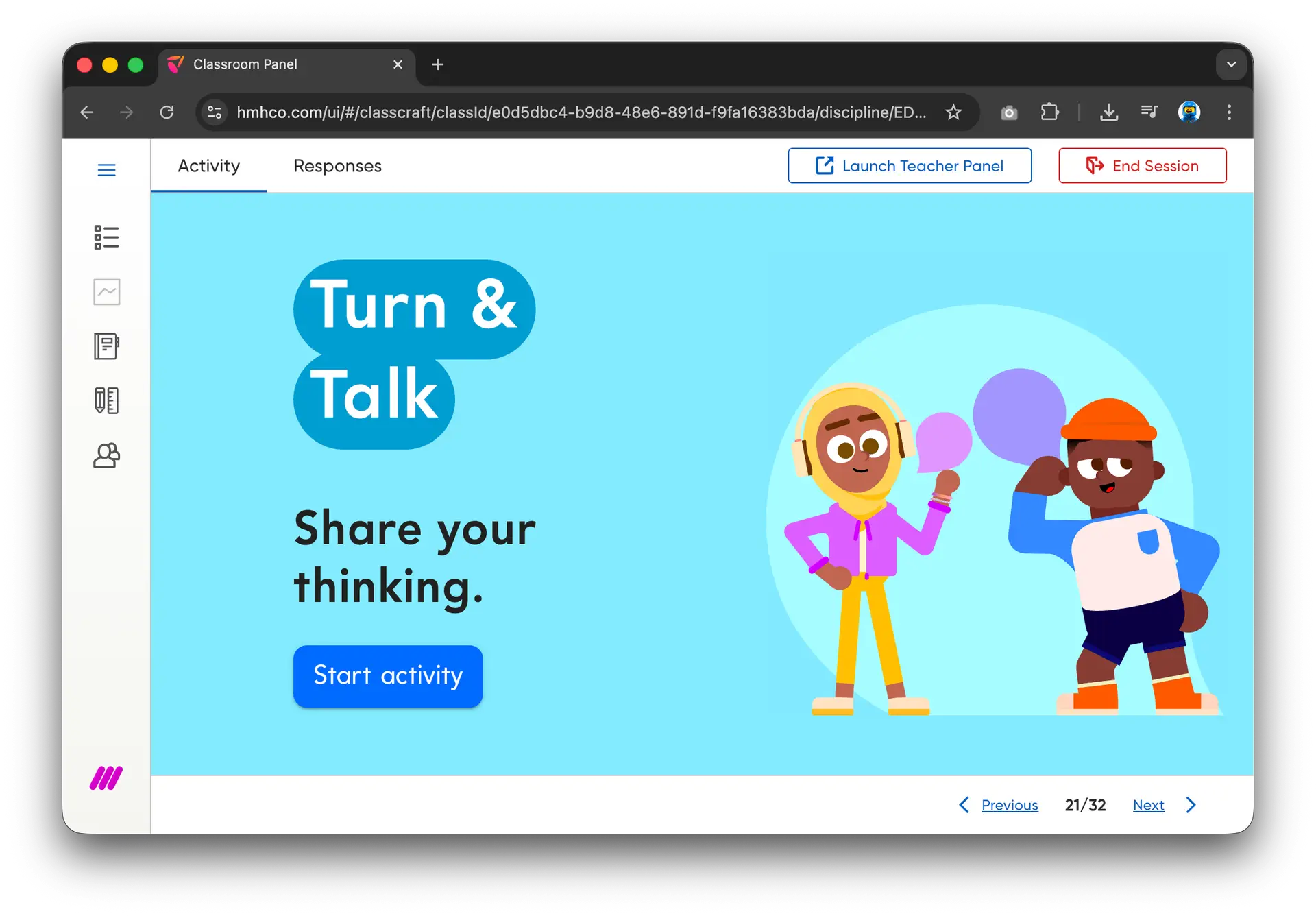
Task: Click the End Session button
Action: (1142, 166)
